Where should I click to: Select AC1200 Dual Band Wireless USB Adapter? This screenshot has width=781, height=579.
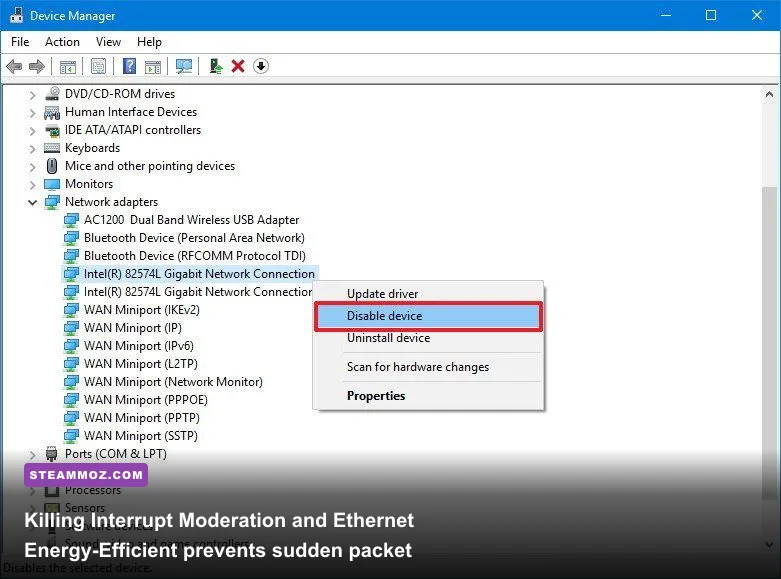point(191,220)
